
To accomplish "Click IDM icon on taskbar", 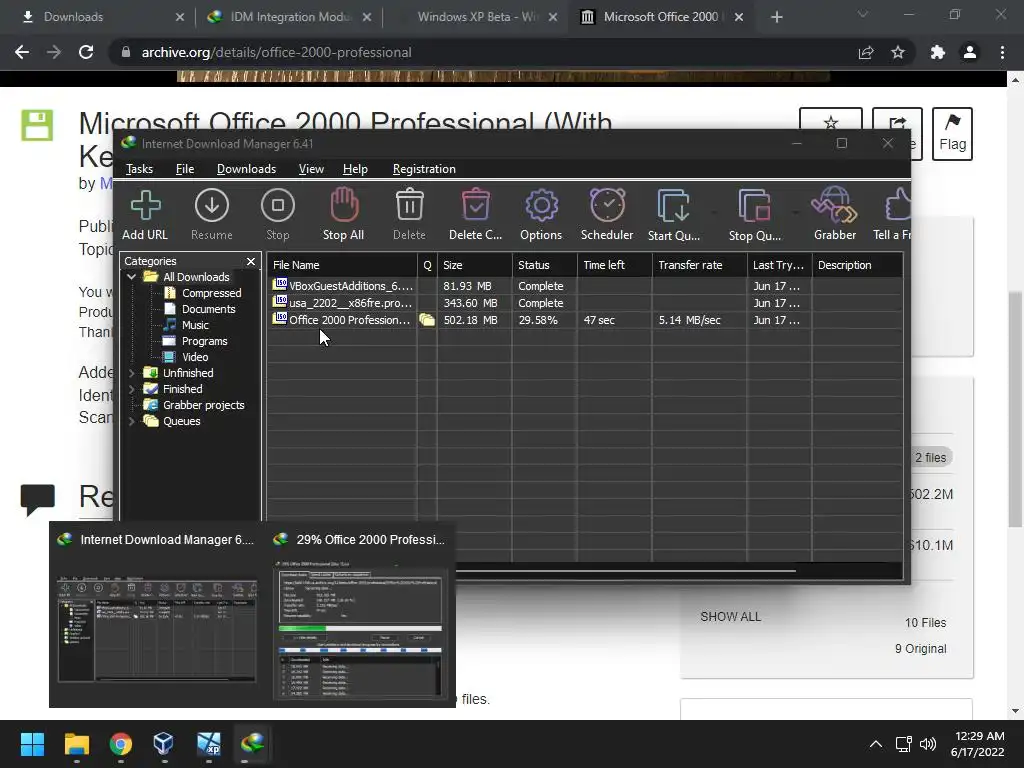I will (252, 743).
